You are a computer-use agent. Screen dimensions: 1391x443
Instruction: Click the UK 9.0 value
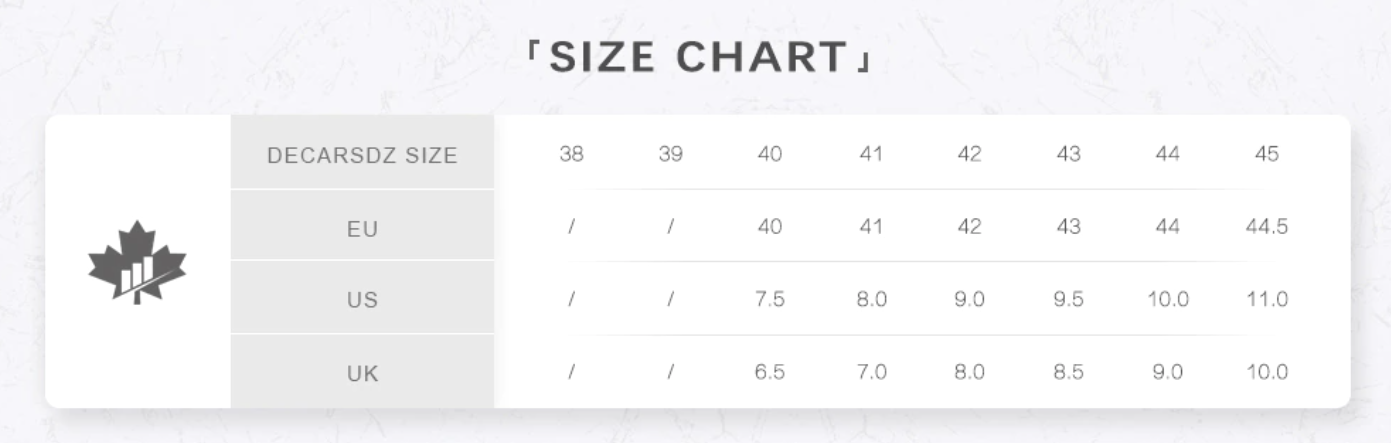[1167, 372]
